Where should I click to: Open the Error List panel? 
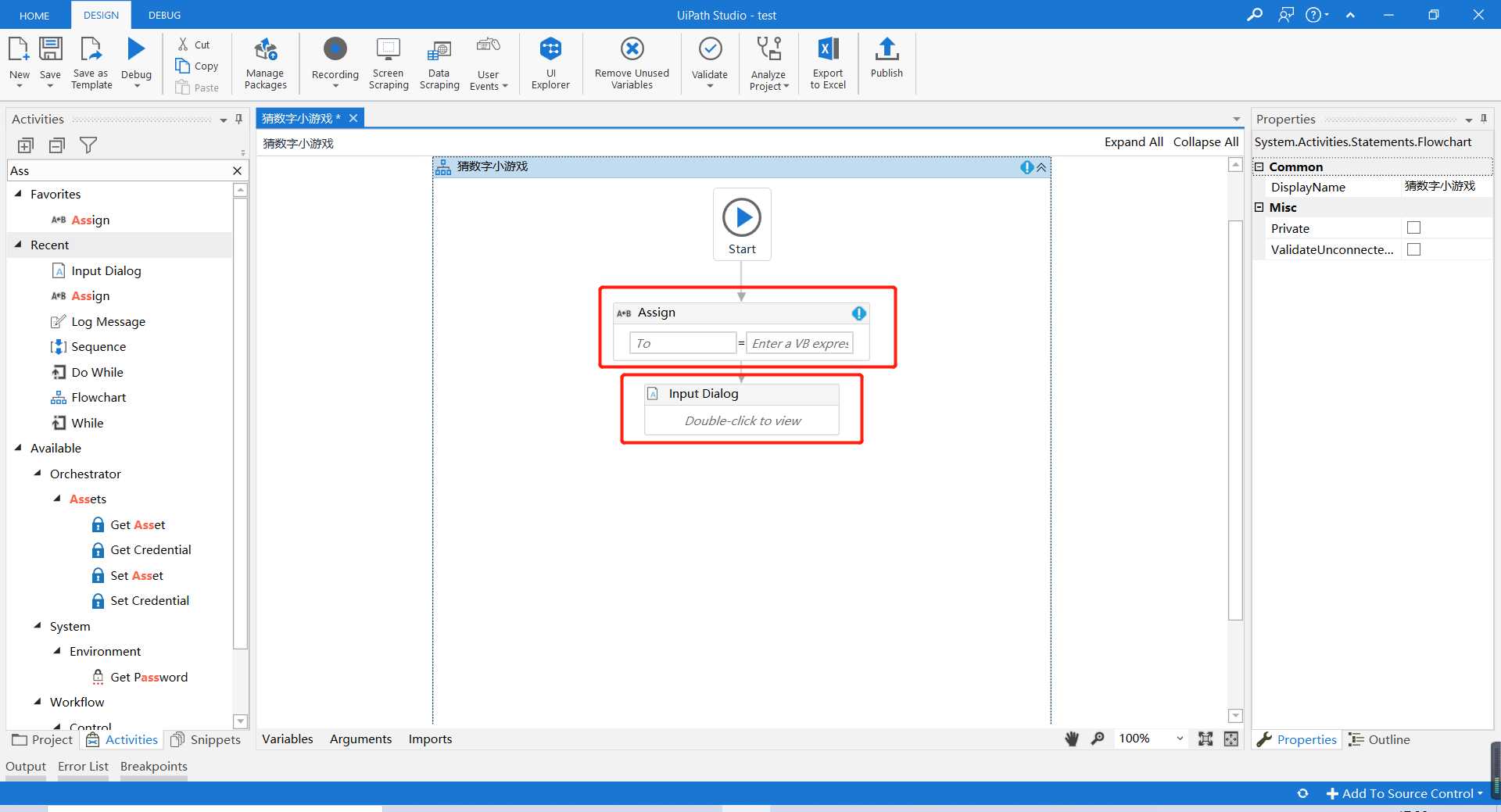pos(83,767)
